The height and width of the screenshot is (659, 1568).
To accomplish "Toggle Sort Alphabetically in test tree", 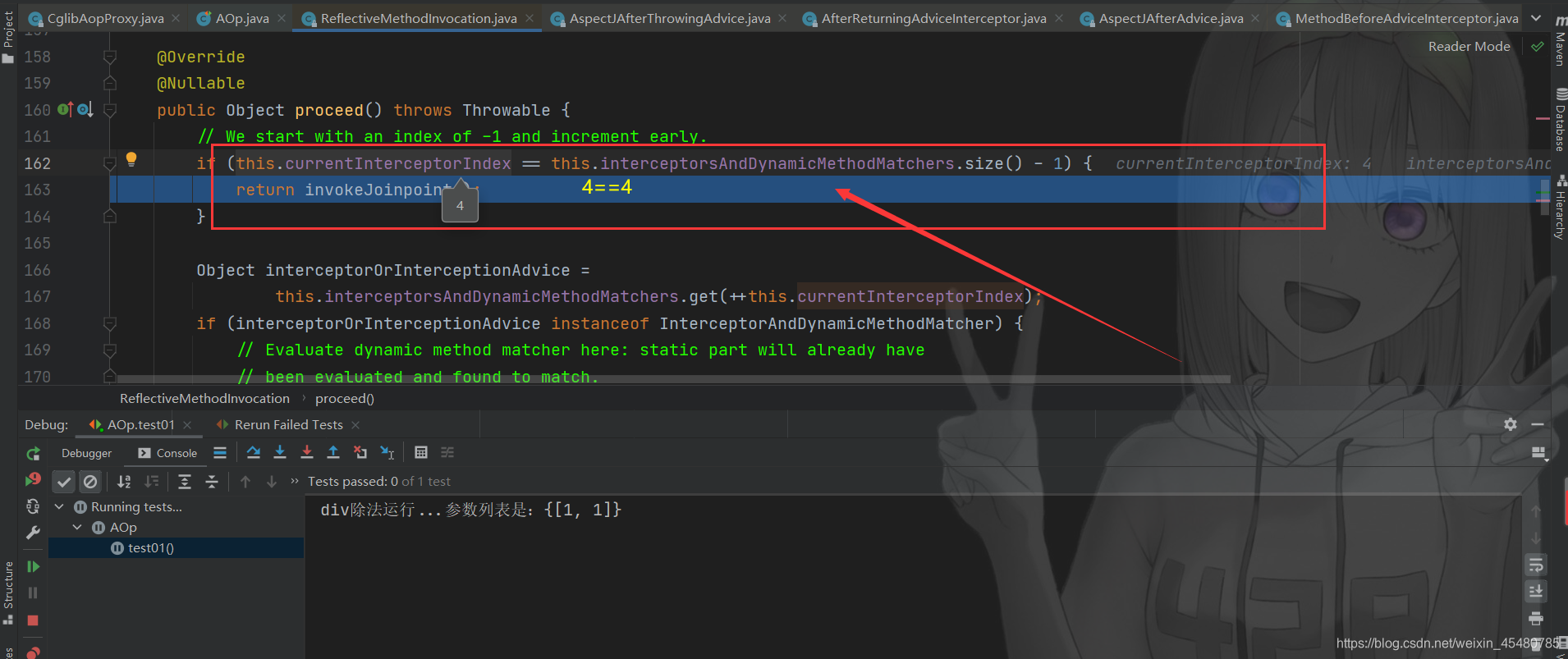I will [x=124, y=482].
